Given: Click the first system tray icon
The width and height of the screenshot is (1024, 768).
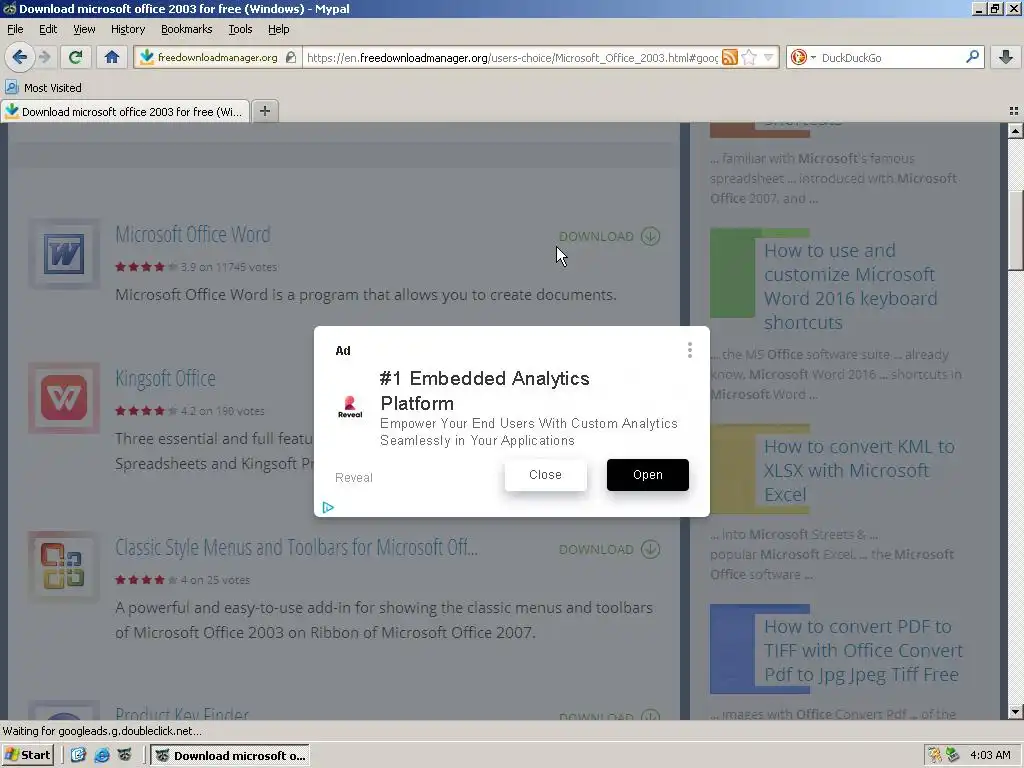Looking at the screenshot, I should point(935,755).
